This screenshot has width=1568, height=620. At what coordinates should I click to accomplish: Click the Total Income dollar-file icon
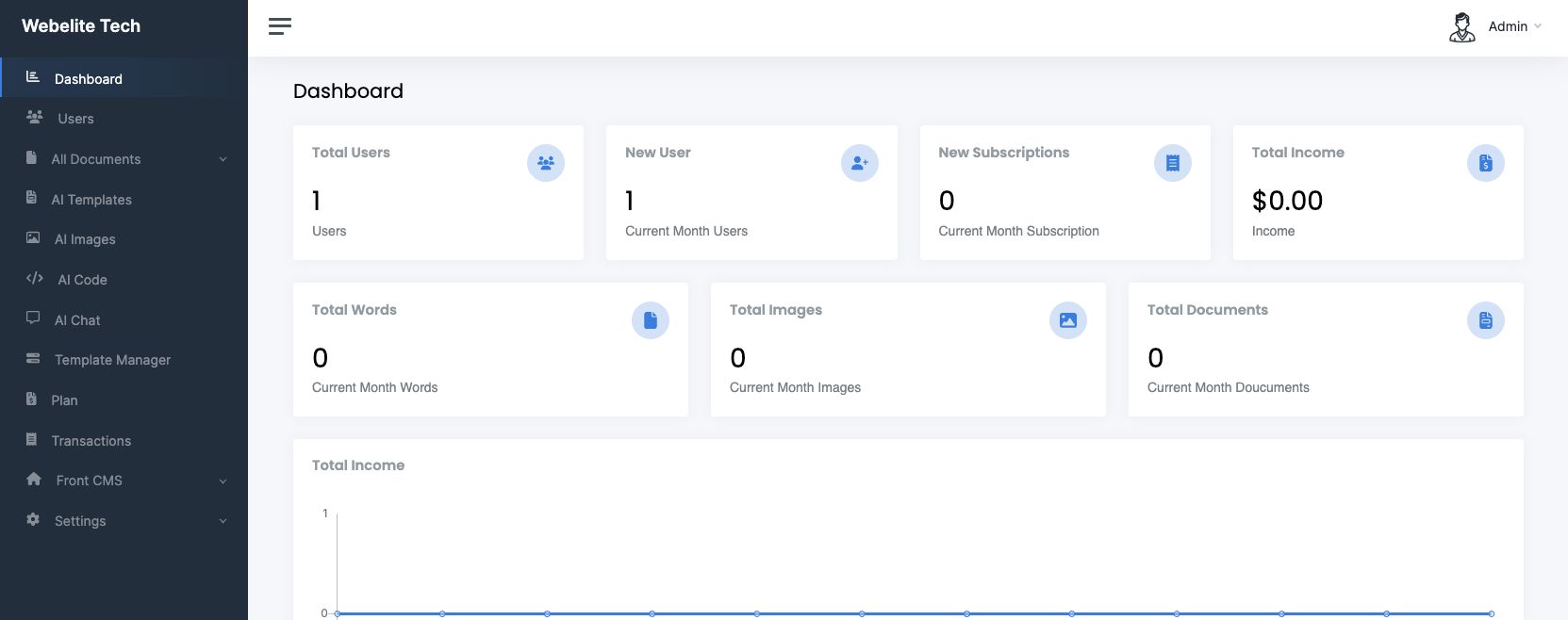tap(1485, 163)
